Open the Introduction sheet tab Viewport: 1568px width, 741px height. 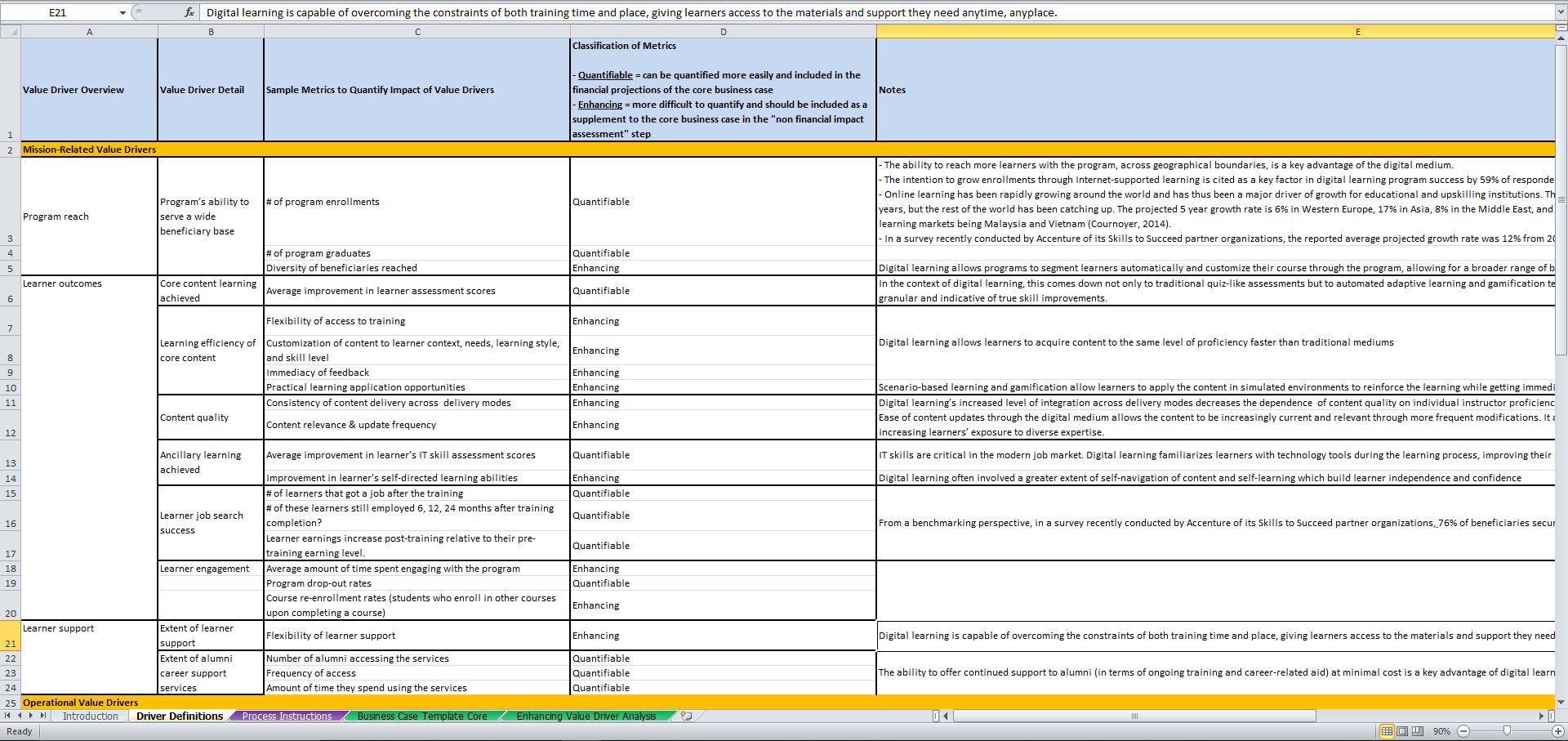click(x=90, y=716)
